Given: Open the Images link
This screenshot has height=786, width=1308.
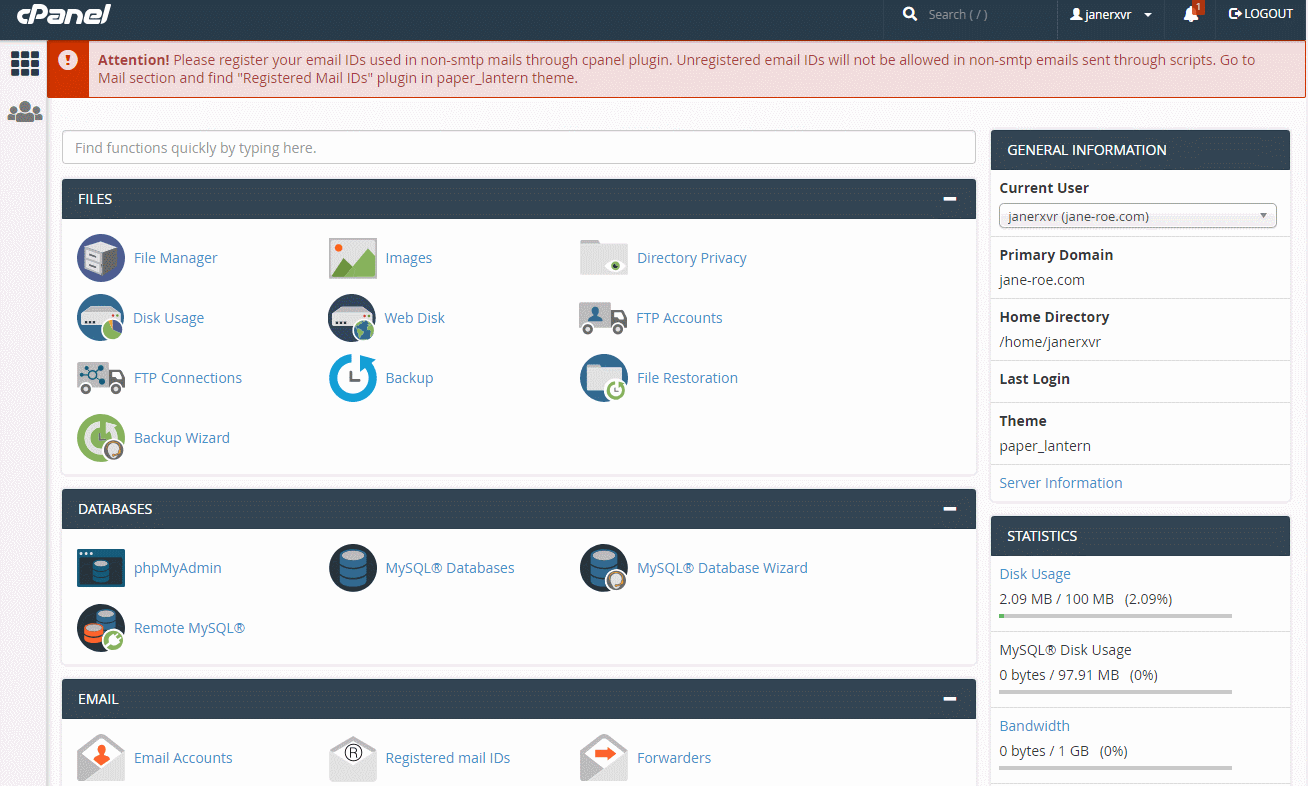Looking at the screenshot, I should click(409, 258).
